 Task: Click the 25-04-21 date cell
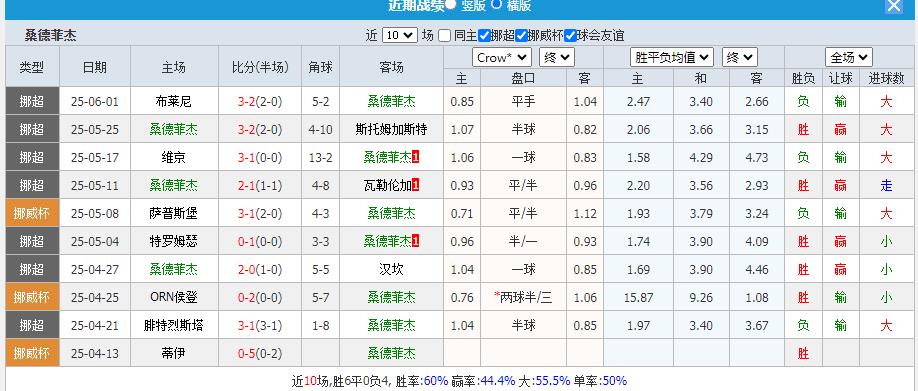(x=95, y=325)
